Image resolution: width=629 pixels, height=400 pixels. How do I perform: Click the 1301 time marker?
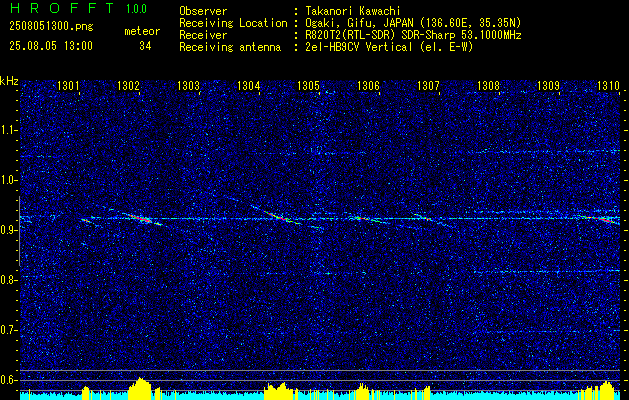click(x=68, y=85)
